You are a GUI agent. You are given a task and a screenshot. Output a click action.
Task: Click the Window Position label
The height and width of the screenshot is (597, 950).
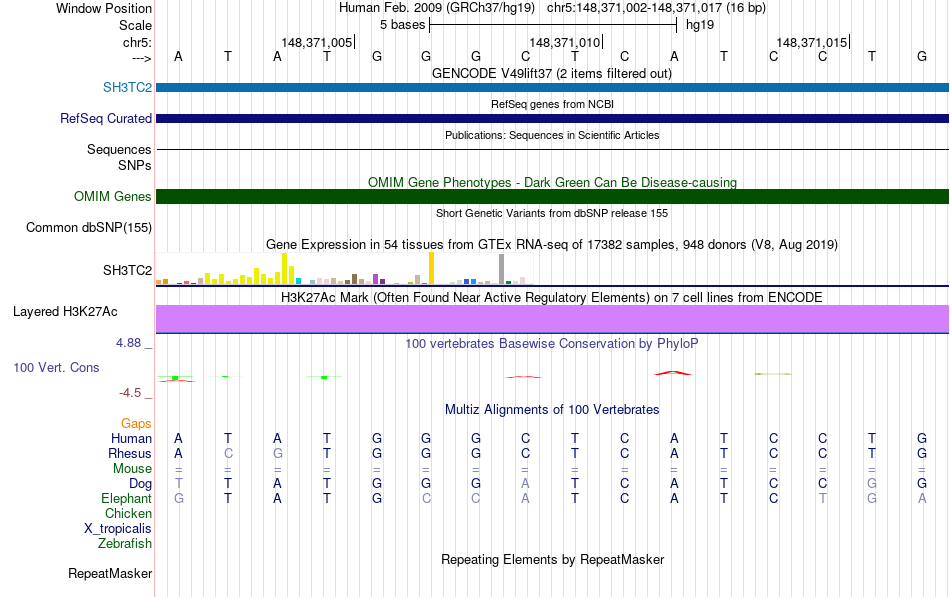pyautogui.click(x=104, y=8)
